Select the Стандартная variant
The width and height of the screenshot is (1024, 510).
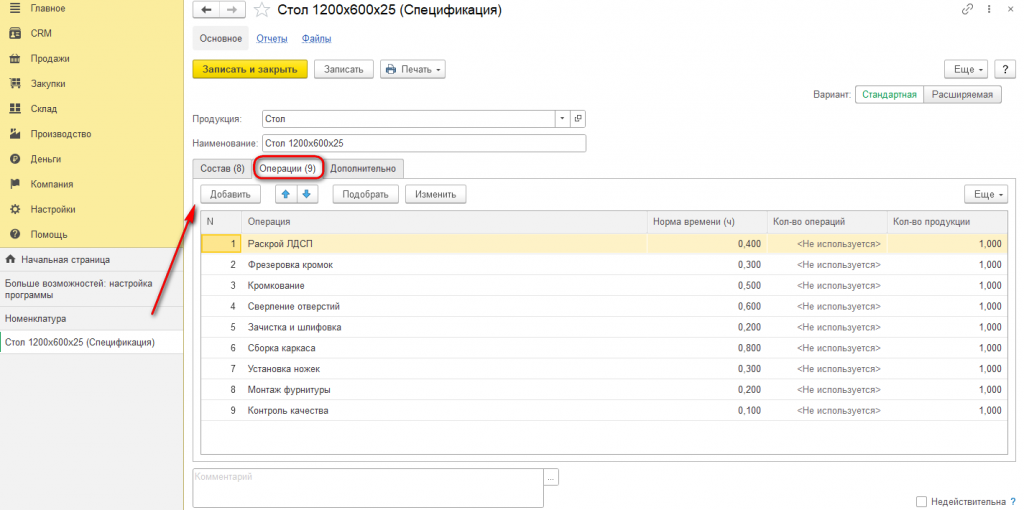(889, 95)
